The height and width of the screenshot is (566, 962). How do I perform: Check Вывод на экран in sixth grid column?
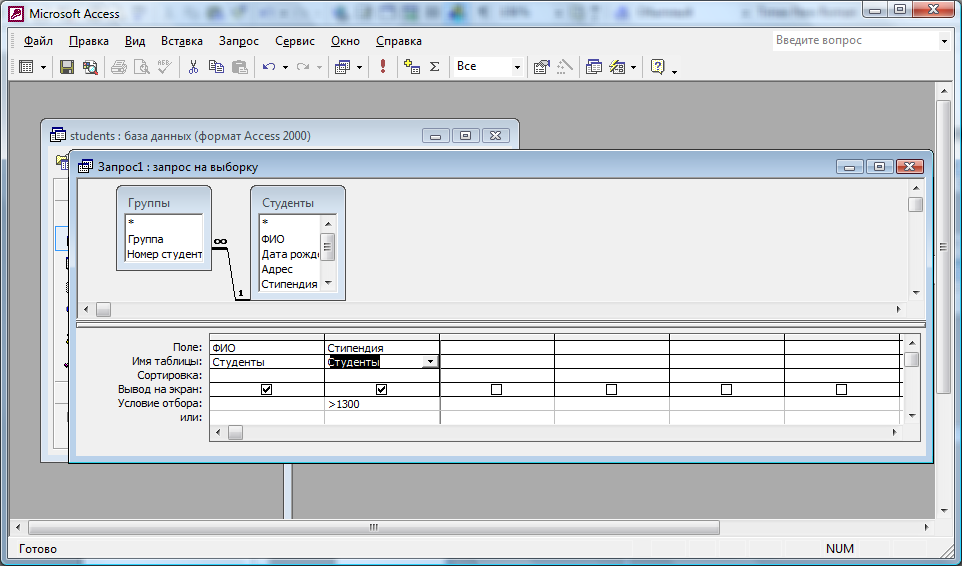point(841,389)
